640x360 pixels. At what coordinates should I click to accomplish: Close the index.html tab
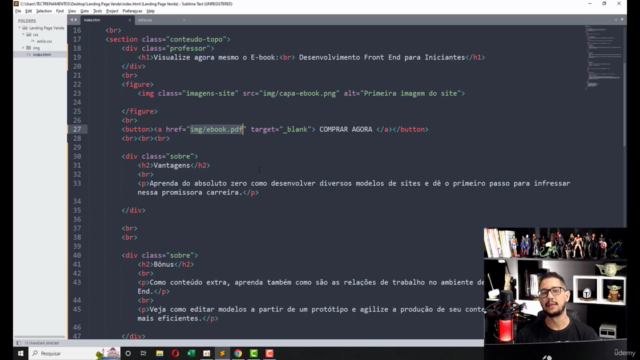130,20
